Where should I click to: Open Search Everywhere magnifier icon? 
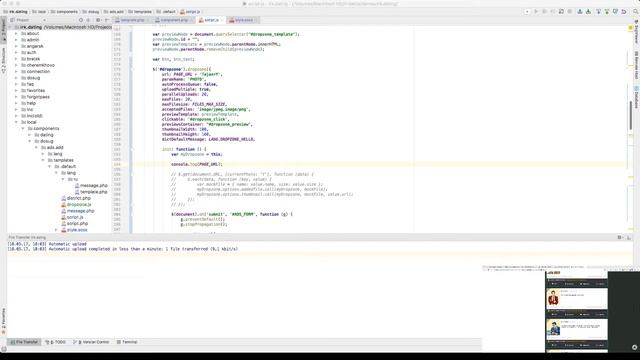click(x=635, y=11)
